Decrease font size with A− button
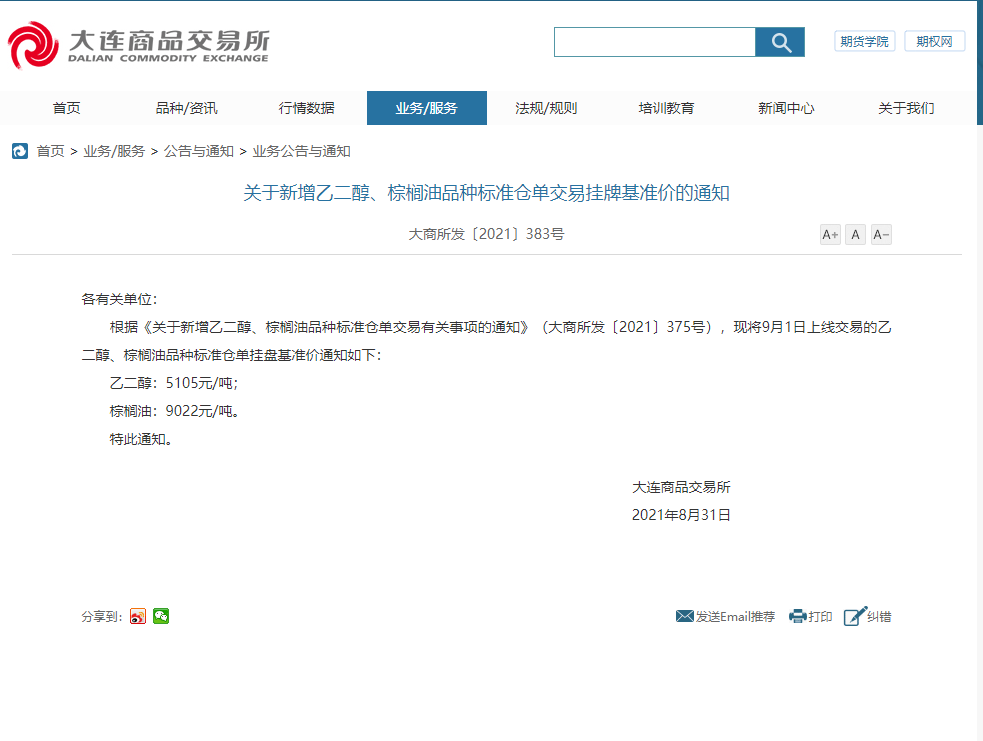 point(881,235)
